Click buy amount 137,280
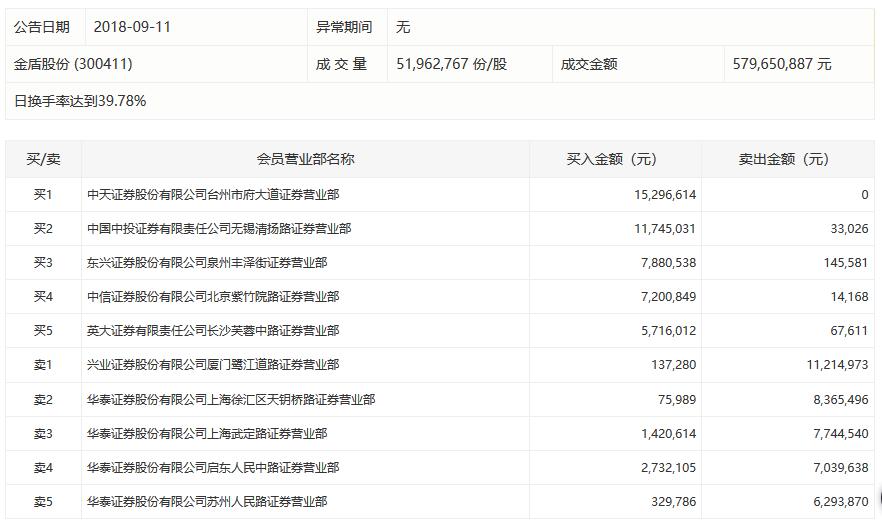The height and width of the screenshot is (528, 882). (x=674, y=365)
